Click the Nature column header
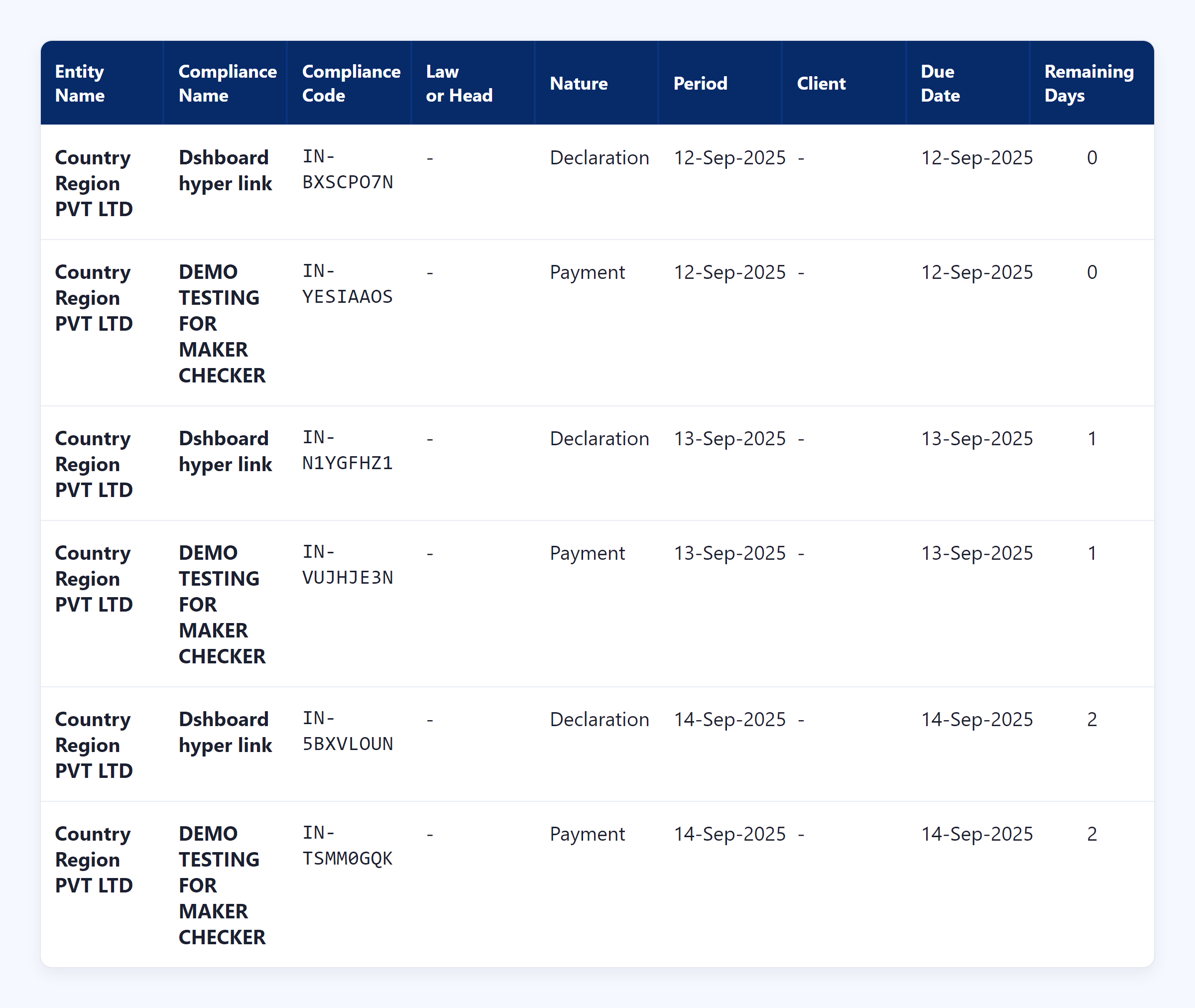This screenshot has height=1008, width=1195. [x=578, y=84]
